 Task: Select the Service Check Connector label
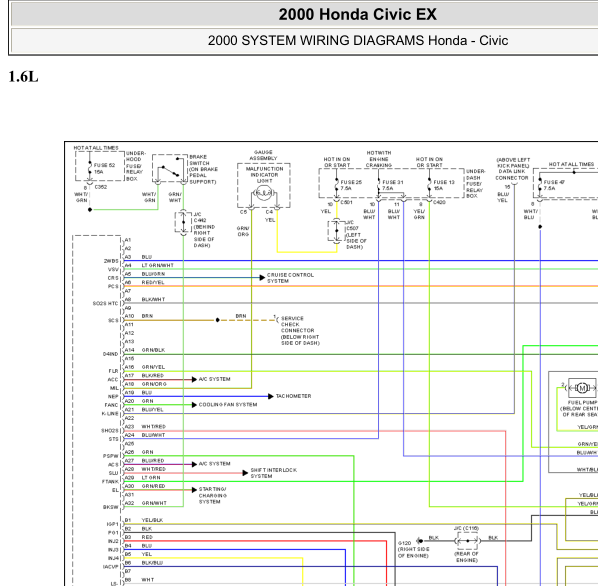click(300, 331)
